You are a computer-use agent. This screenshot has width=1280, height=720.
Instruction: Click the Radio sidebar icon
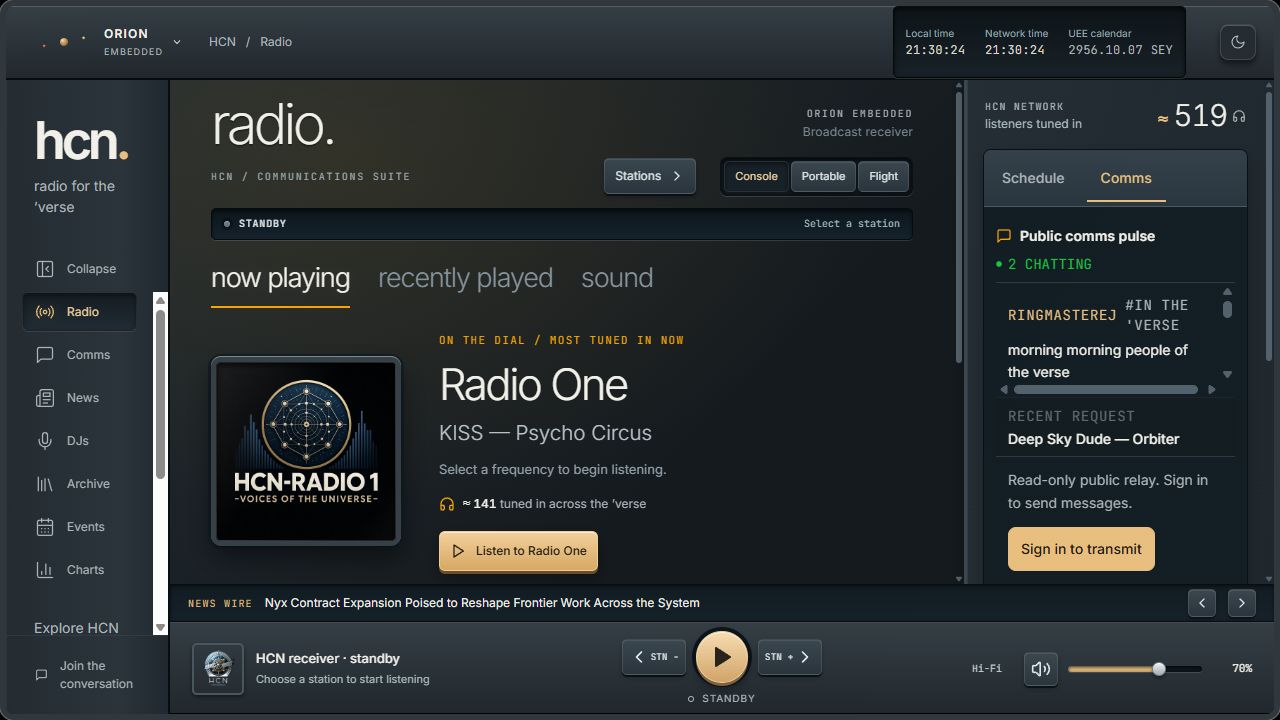click(x=45, y=312)
